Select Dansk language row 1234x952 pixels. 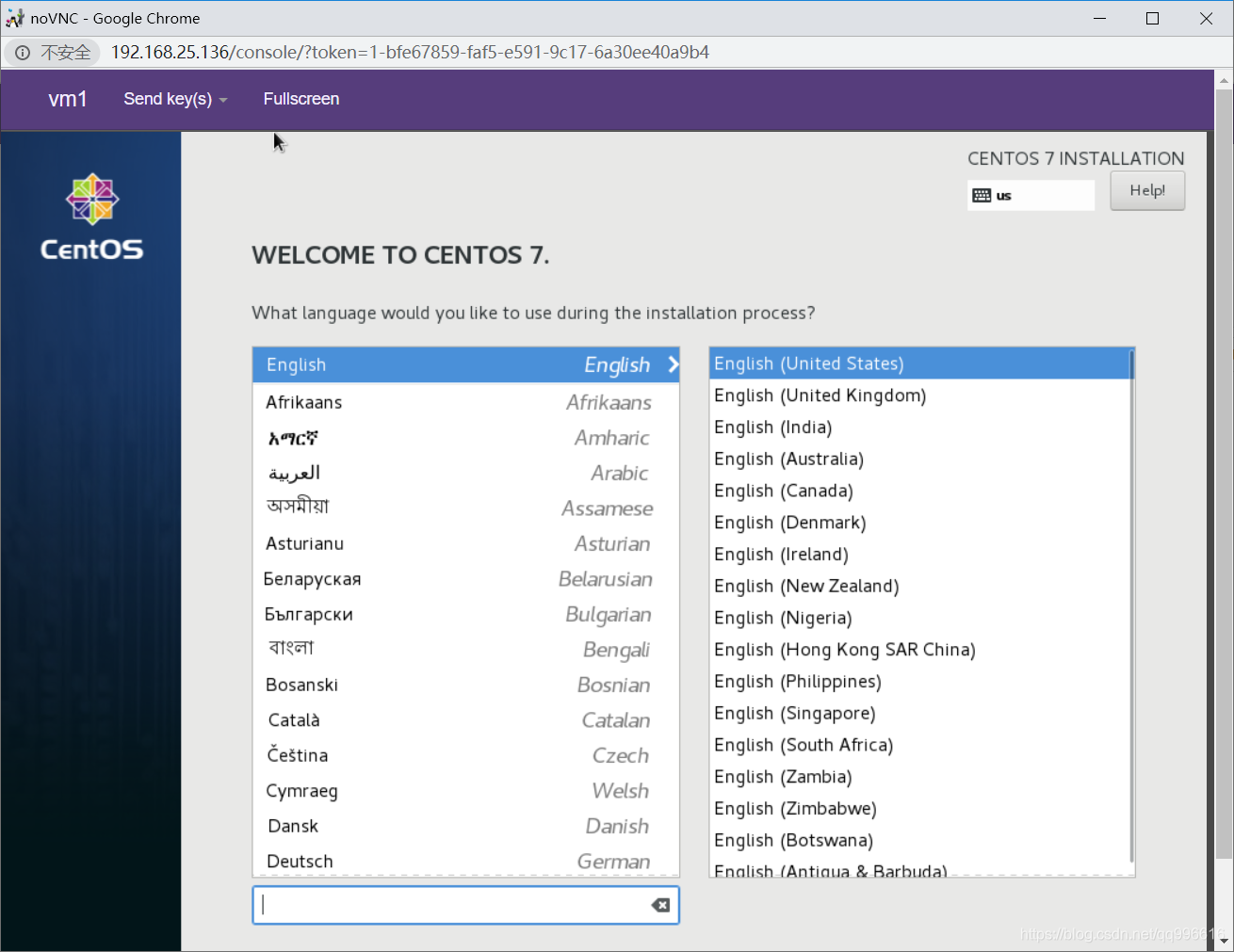click(x=466, y=826)
